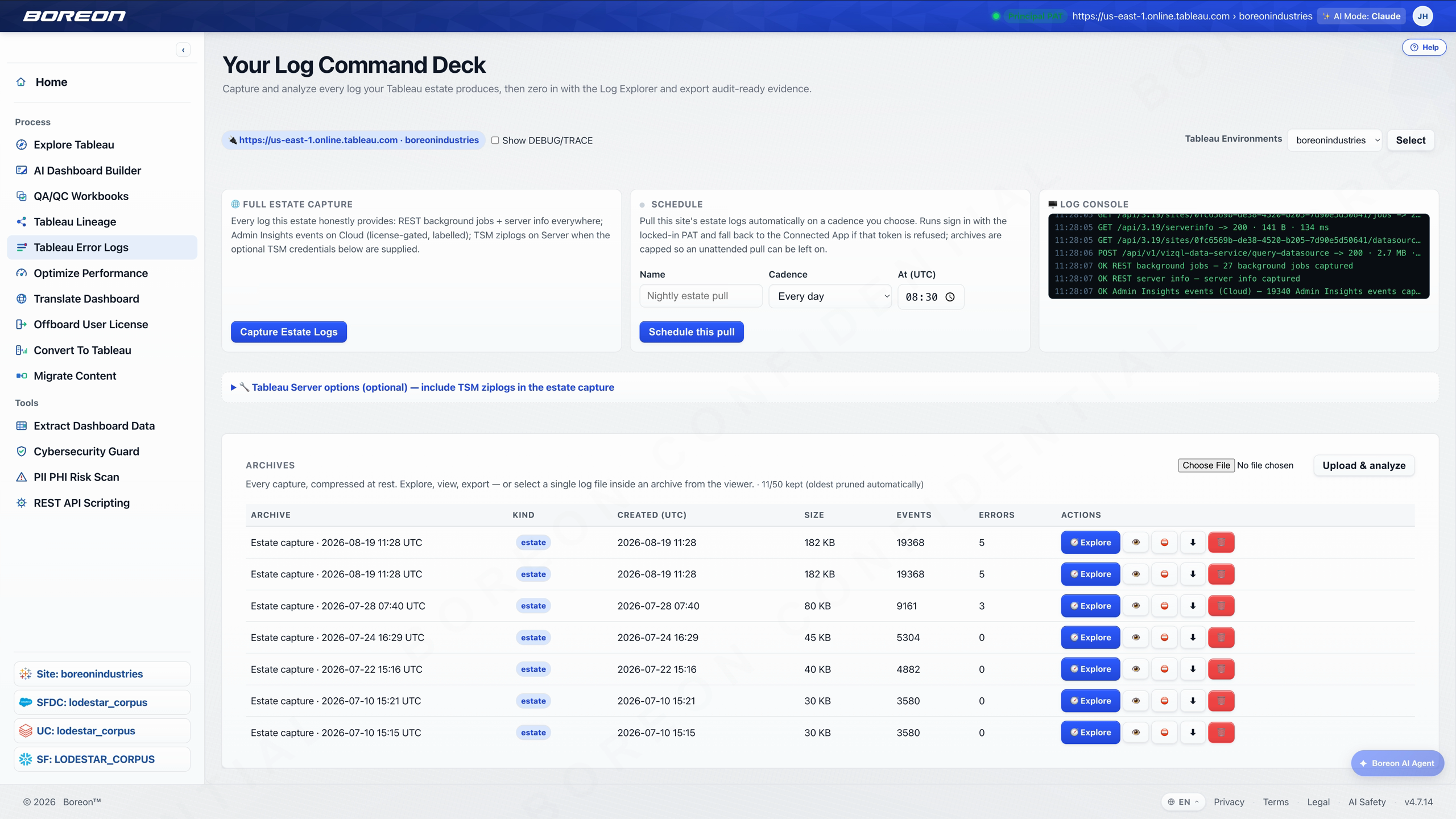This screenshot has width=1456, height=819.
Task: Click Schedule this pull
Action: (692, 332)
